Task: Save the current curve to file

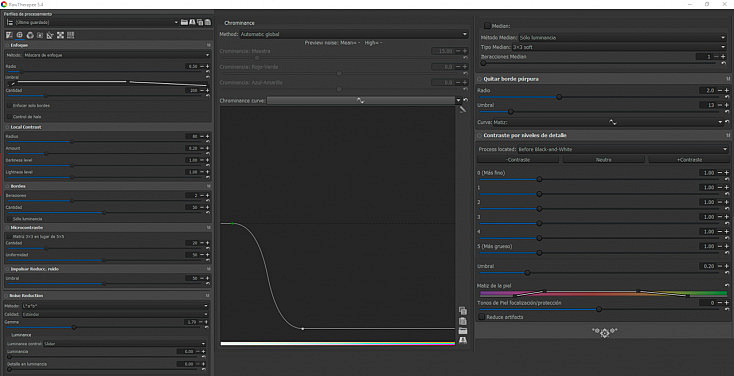Action: coord(462,340)
